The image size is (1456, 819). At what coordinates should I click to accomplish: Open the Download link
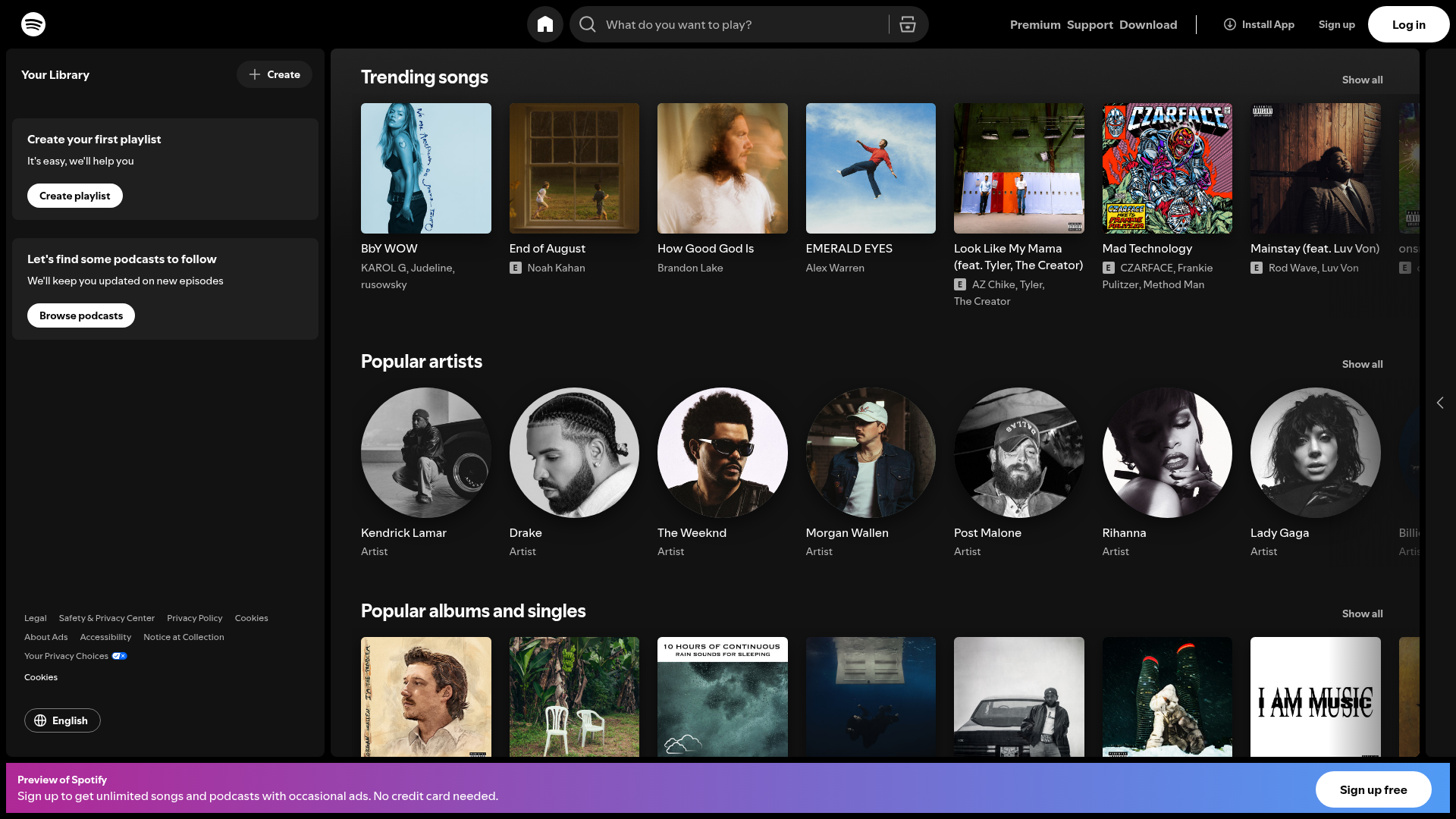1148,24
